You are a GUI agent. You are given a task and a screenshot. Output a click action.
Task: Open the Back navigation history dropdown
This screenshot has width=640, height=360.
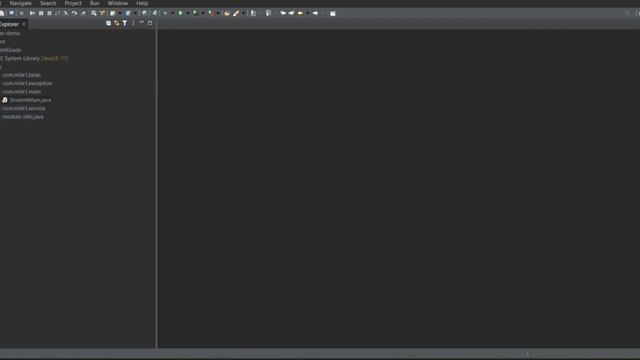308,13
